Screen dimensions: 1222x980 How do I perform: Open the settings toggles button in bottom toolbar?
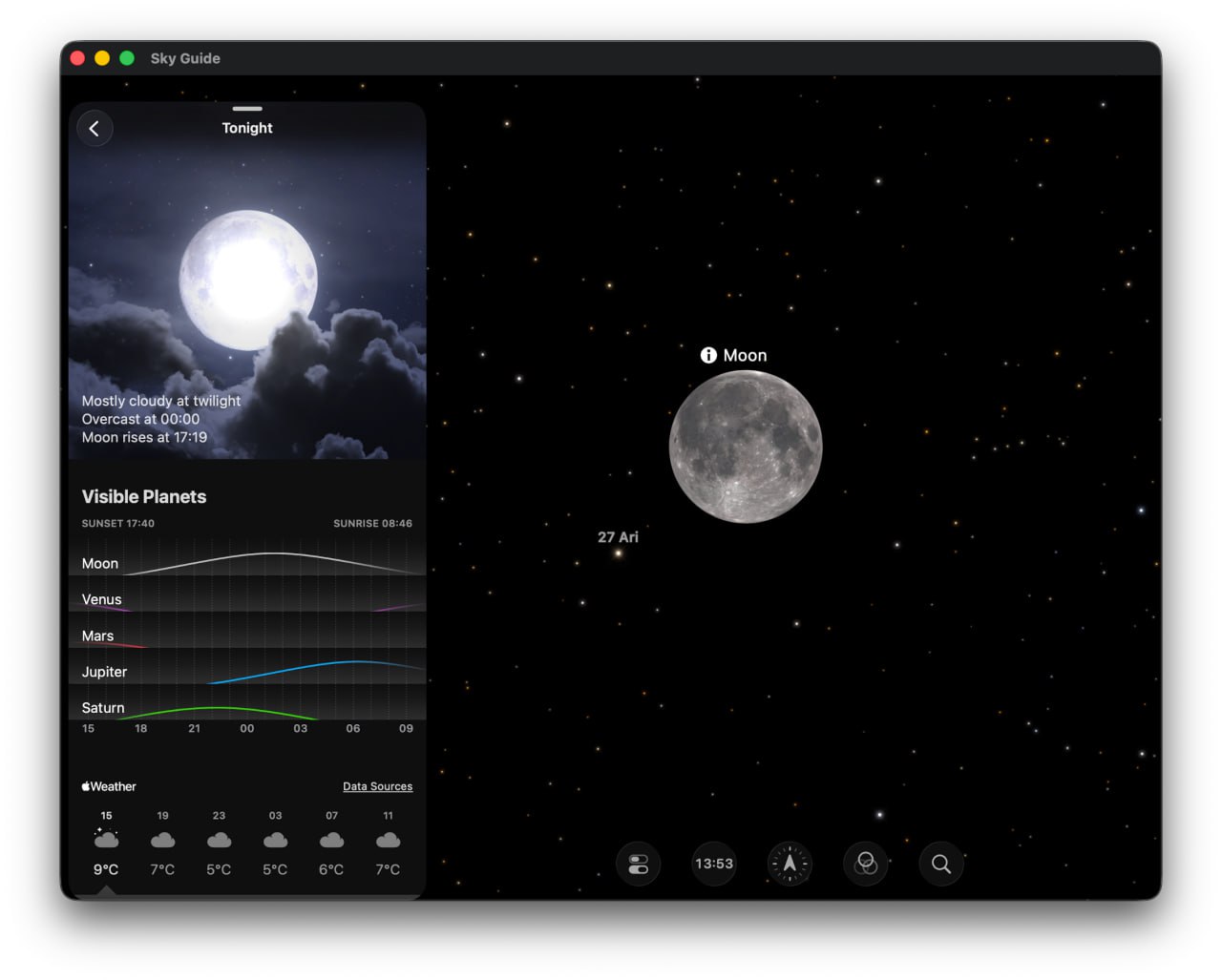639,864
